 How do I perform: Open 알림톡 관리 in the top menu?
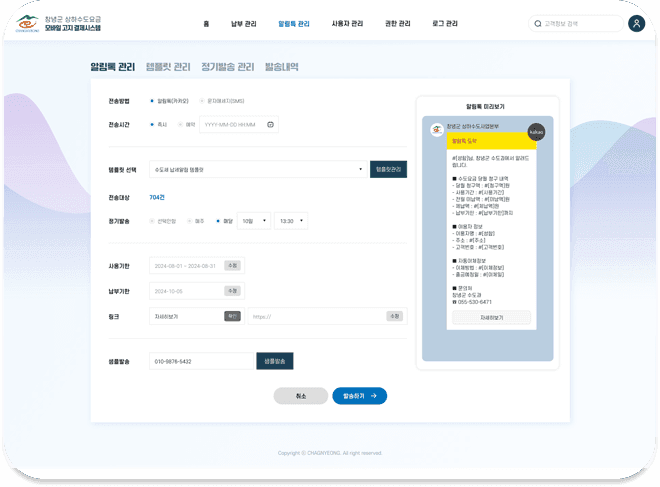pos(294,24)
